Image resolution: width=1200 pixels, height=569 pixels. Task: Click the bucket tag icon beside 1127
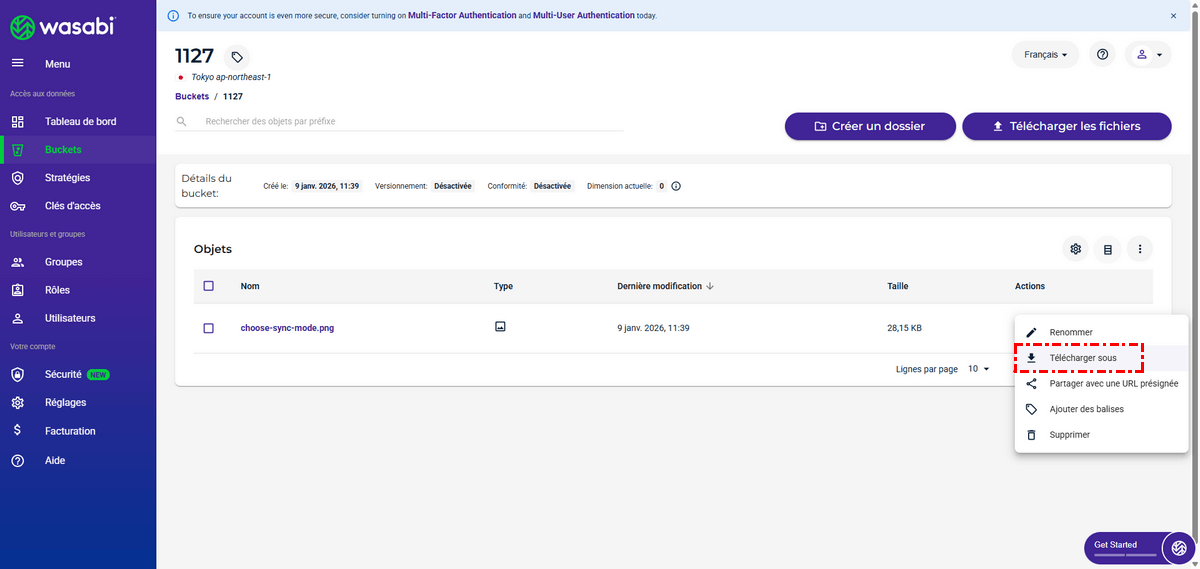(x=237, y=57)
